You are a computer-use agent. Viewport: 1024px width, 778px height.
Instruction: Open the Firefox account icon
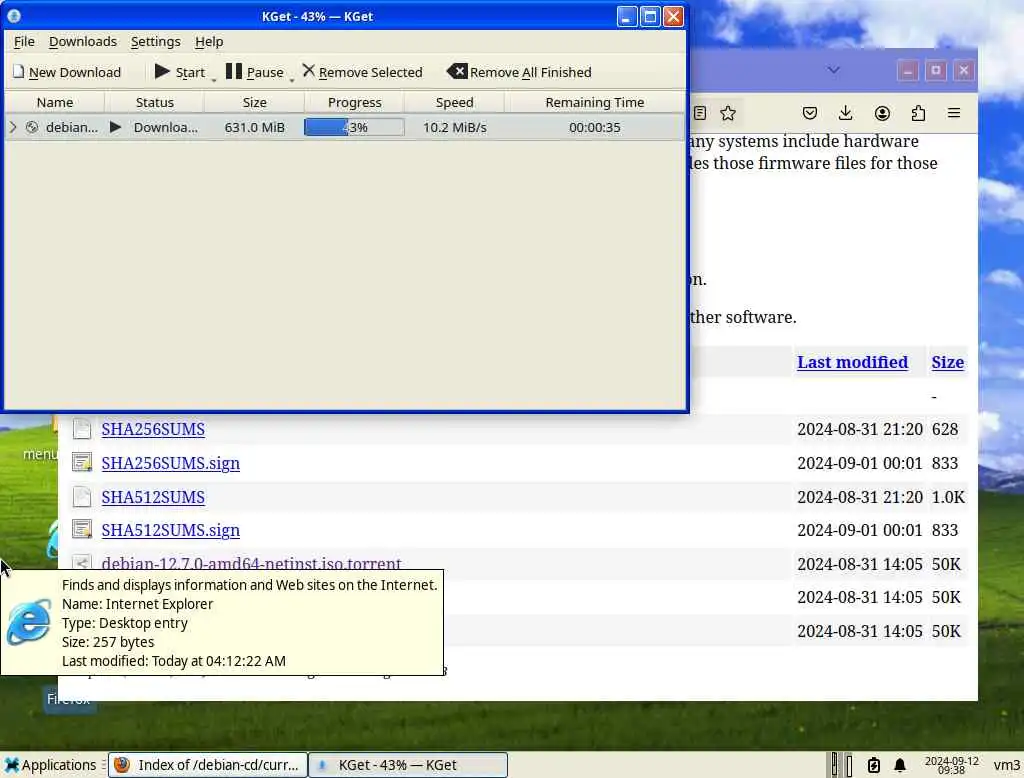(x=882, y=113)
